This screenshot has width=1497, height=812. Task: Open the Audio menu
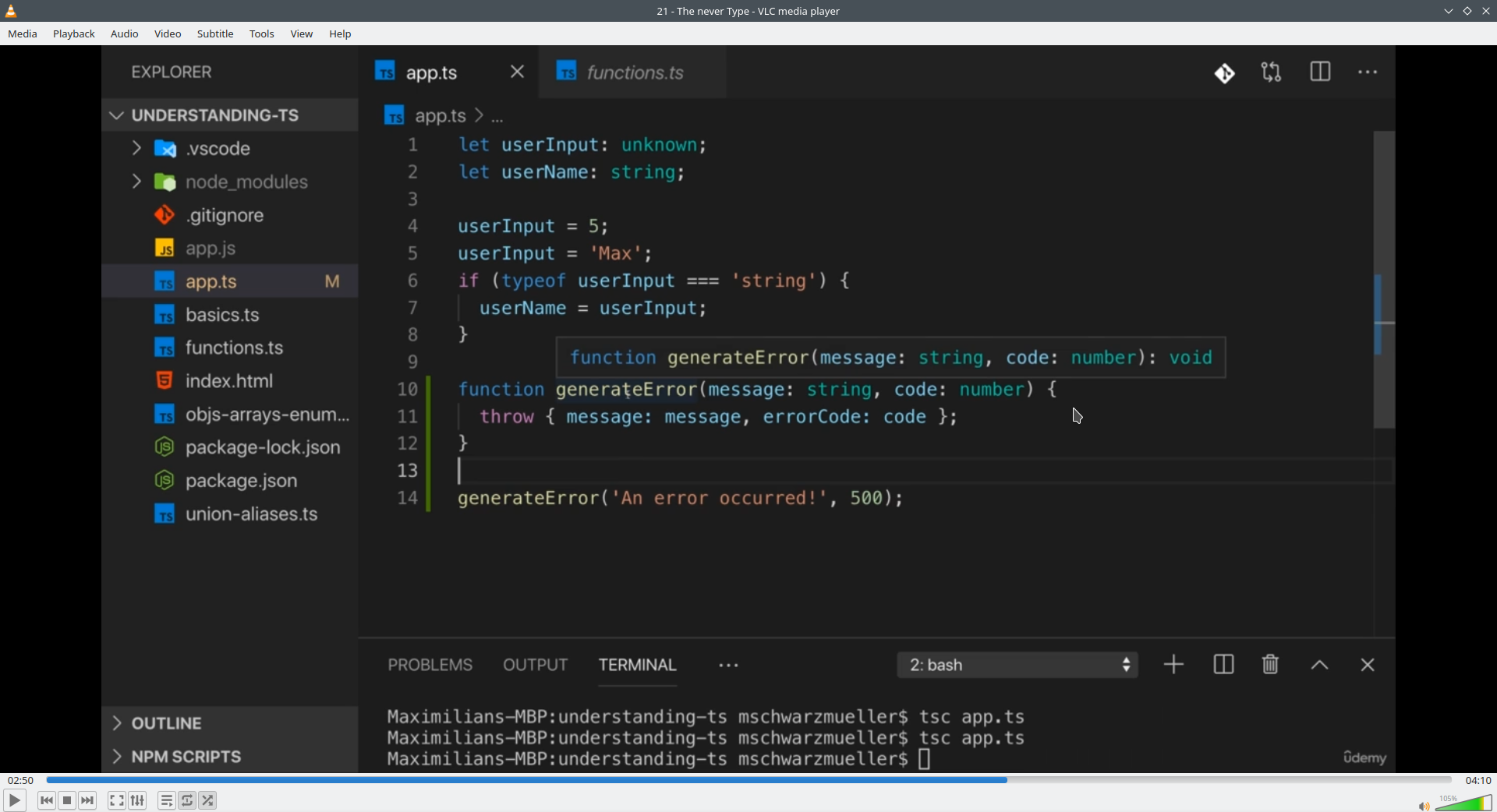tap(125, 34)
